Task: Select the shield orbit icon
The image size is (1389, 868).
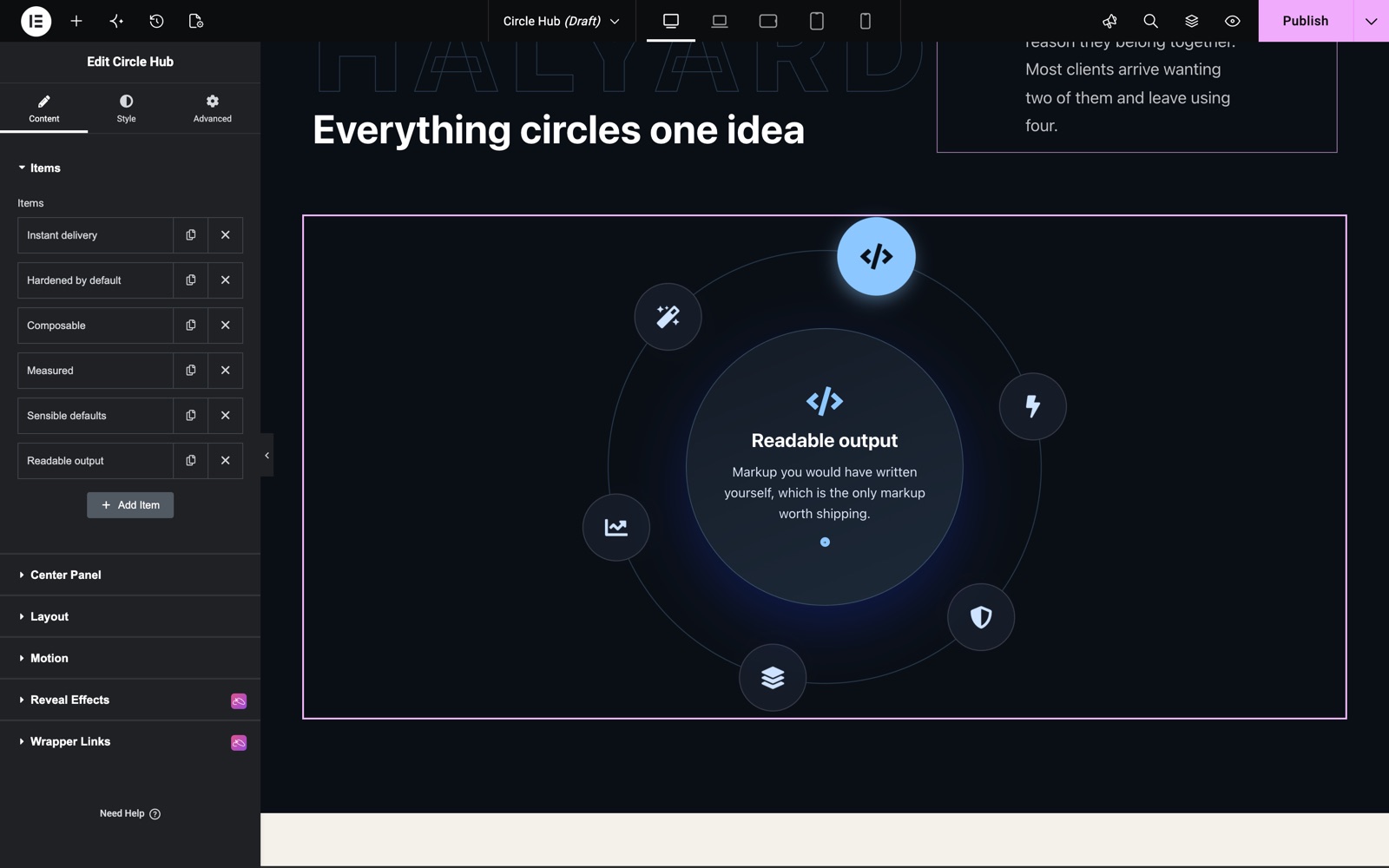Action: [981, 617]
